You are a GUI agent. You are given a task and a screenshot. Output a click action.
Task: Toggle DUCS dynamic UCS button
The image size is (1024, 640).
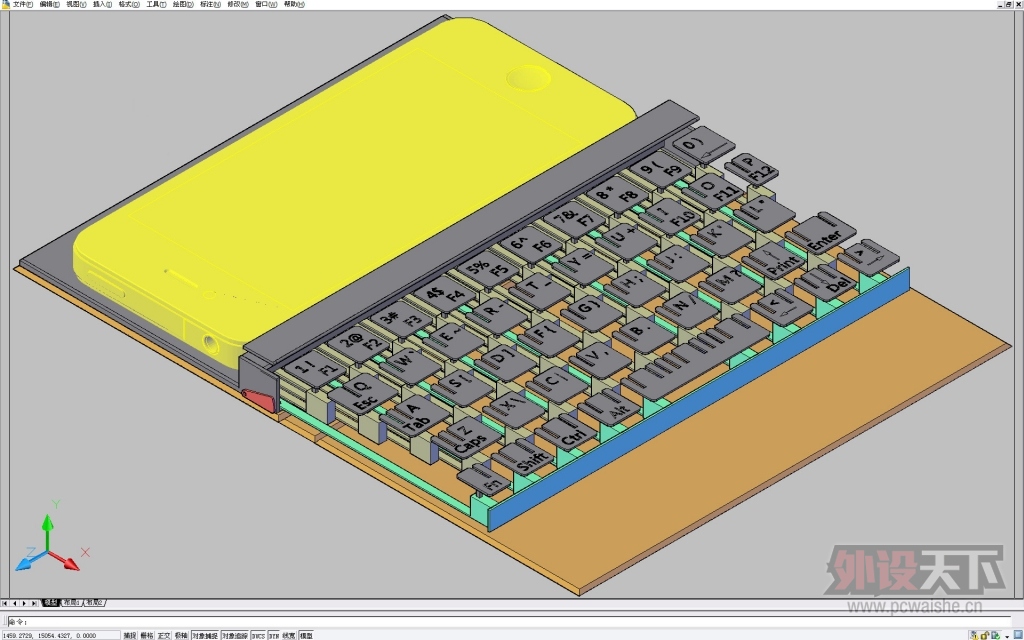pos(259,635)
